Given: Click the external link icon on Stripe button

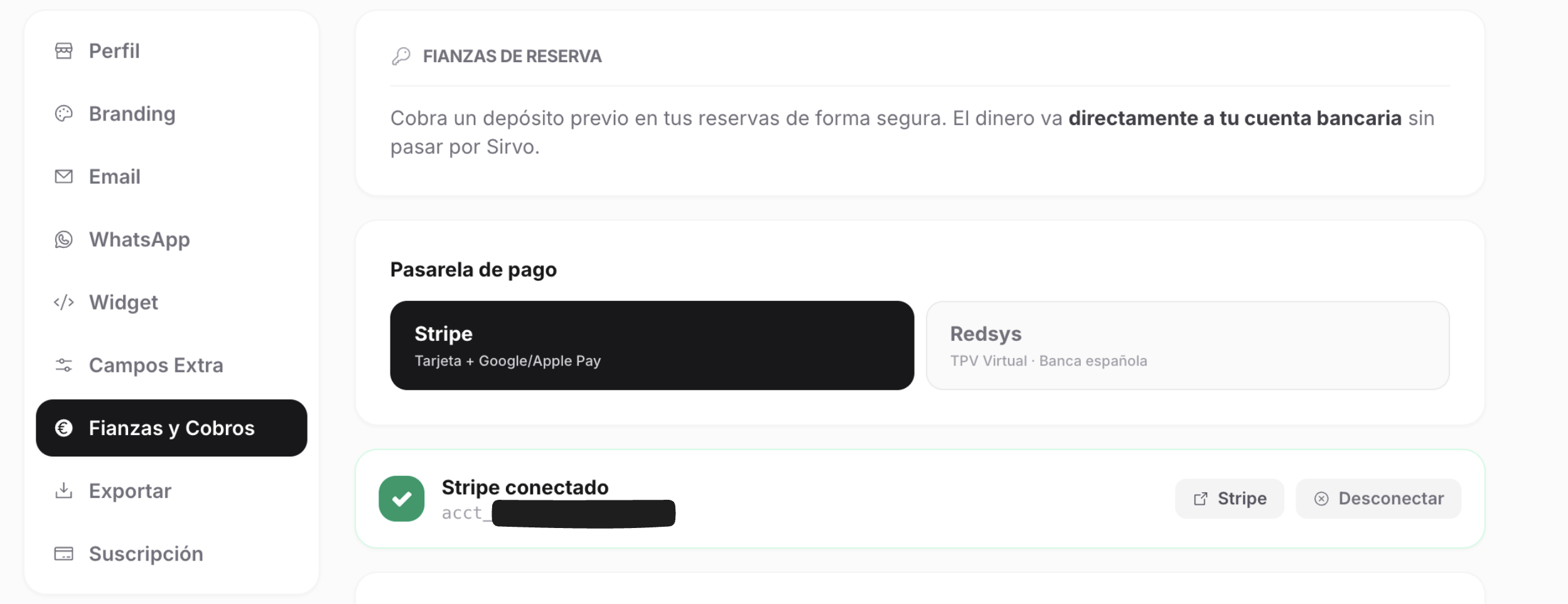Looking at the screenshot, I should (1200, 499).
